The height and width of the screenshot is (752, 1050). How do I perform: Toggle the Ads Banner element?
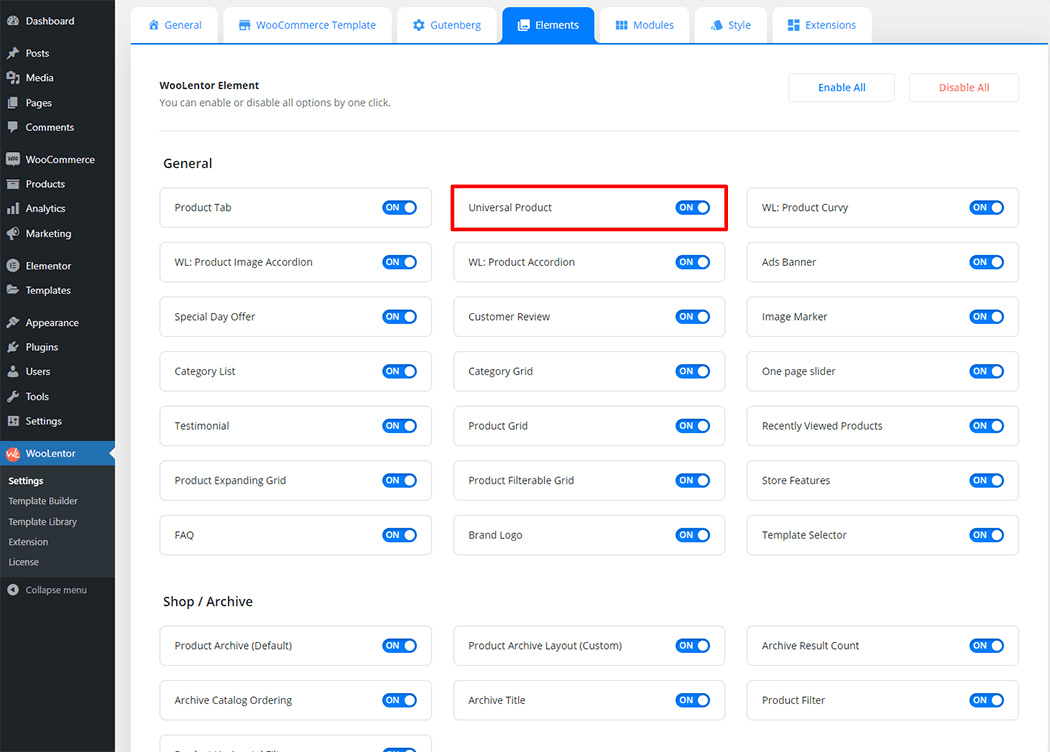click(x=986, y=262)
